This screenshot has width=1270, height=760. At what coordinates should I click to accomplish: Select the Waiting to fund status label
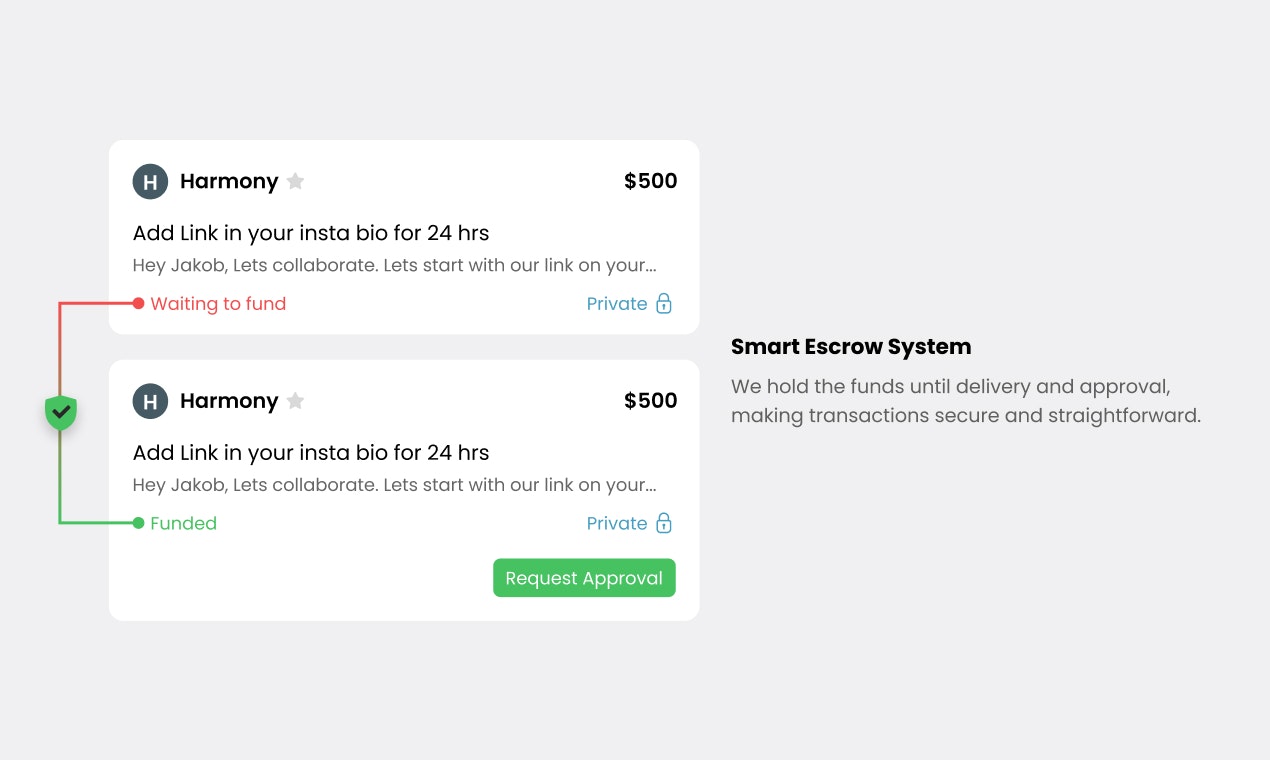218,304
